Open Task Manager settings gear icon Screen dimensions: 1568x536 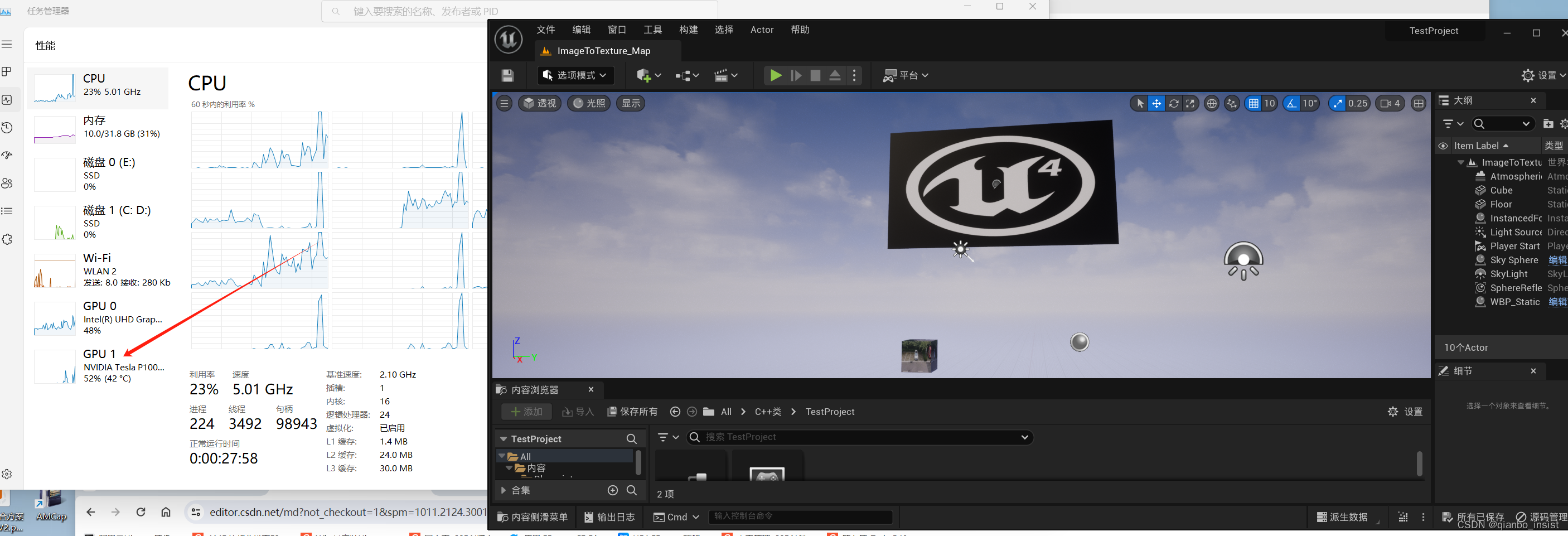(7, 475)
